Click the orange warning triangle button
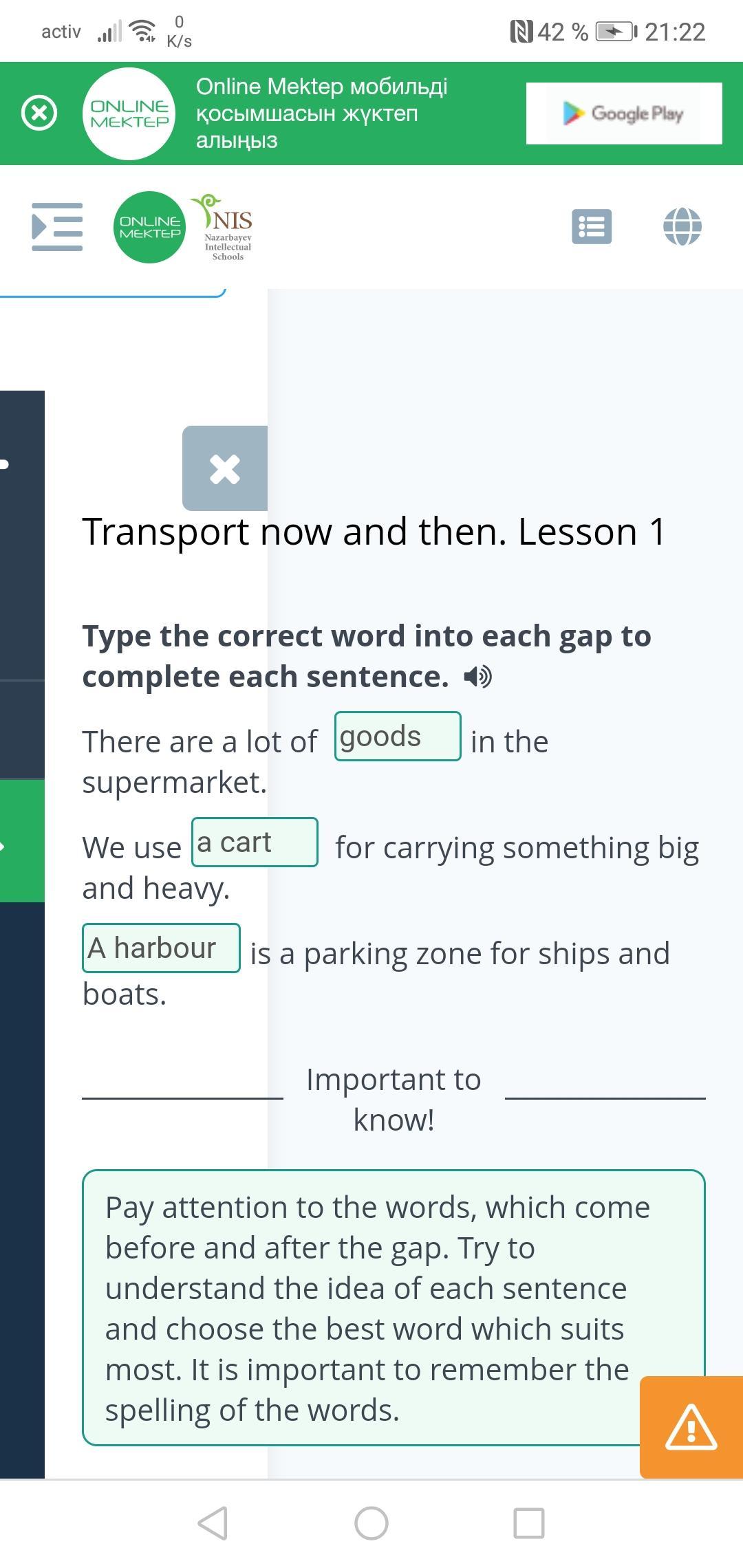Image resolution: width=743 pixels, height=1568 pixels. pos(691,1427)
